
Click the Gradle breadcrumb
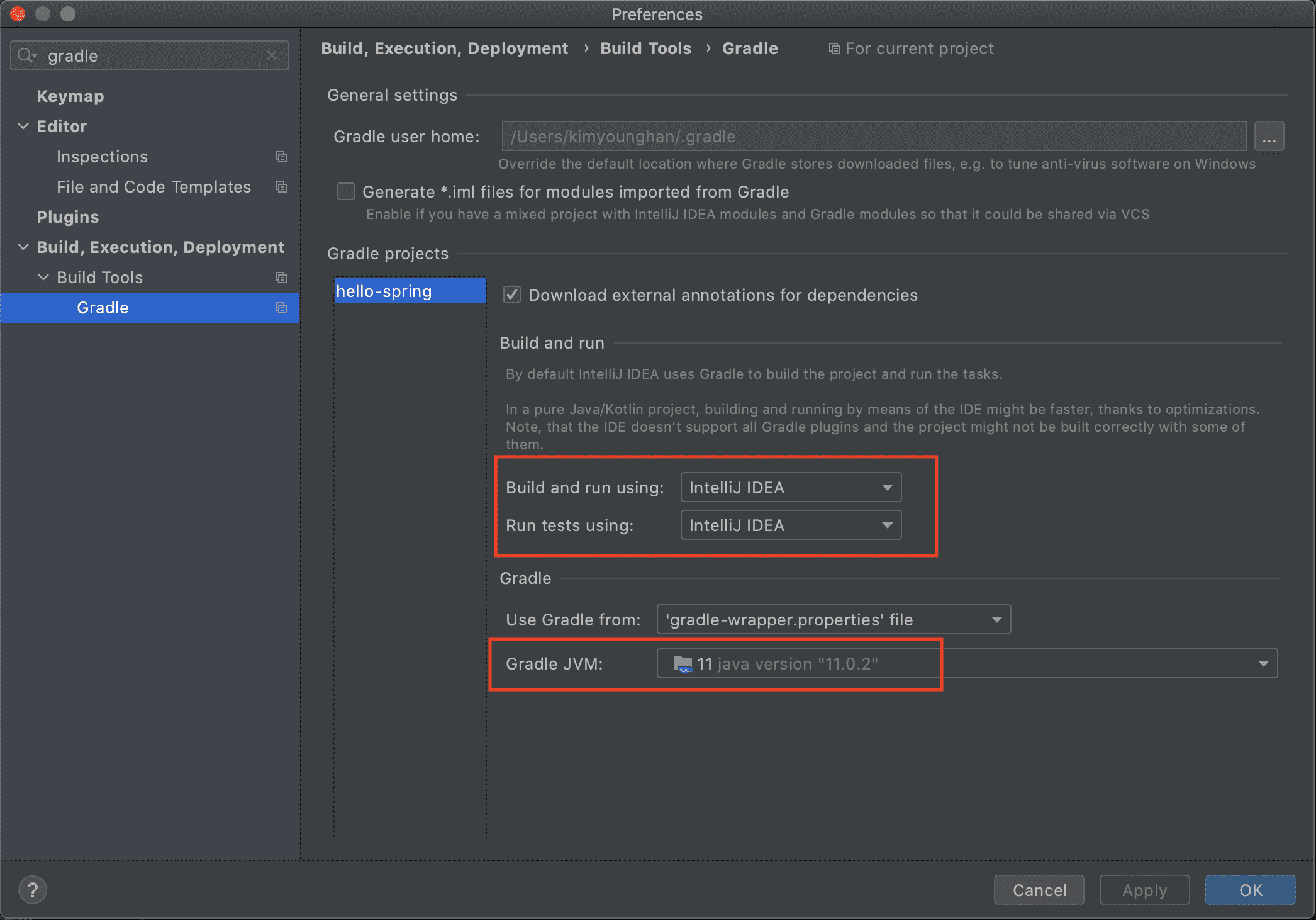pos(750,48)
